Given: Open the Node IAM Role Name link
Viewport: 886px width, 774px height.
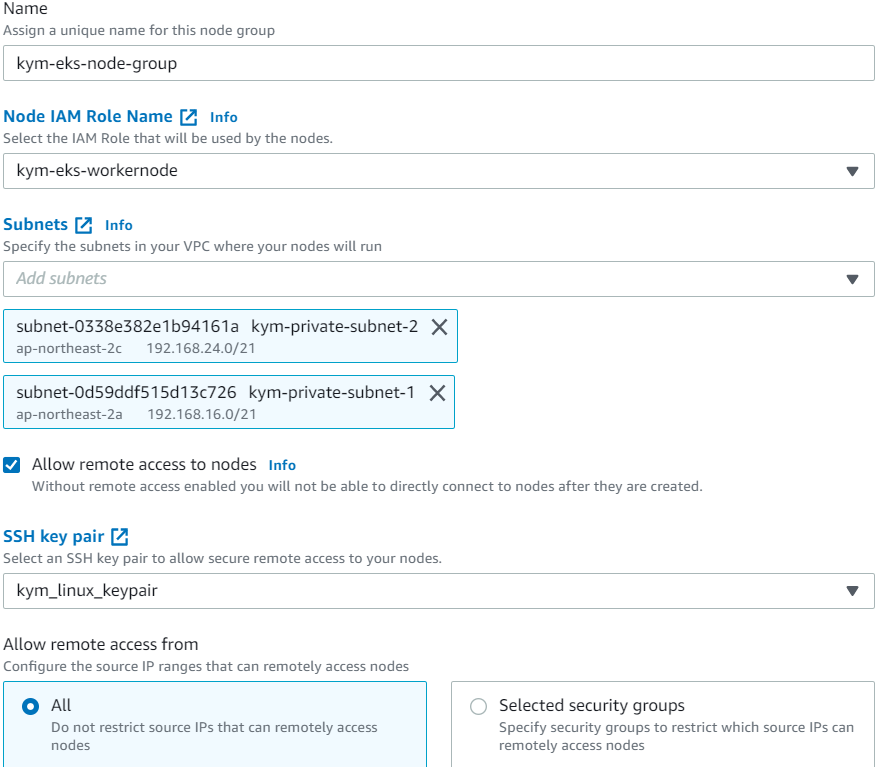Looking at the screenshot, I should [x=88, y=116].
